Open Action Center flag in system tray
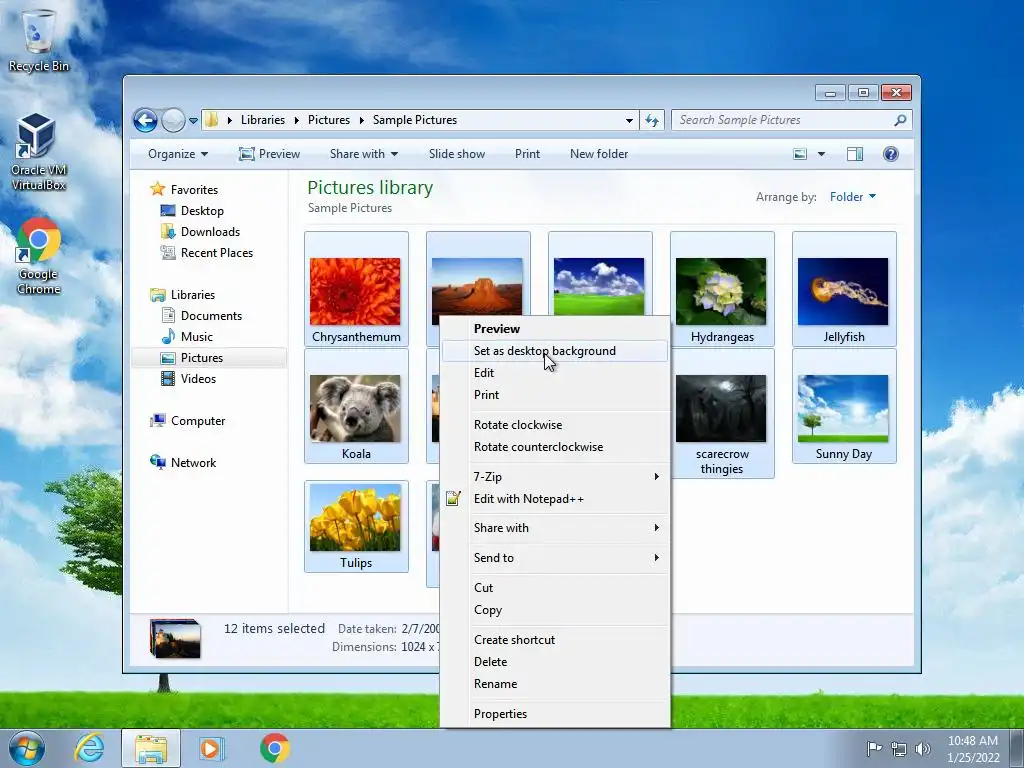 click(874, 748)
